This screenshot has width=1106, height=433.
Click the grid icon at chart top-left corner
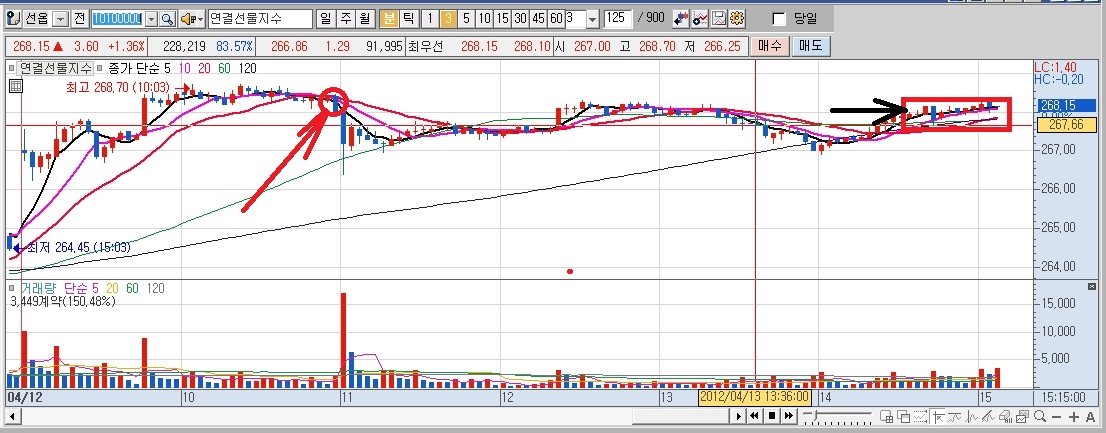coord(15,87)
